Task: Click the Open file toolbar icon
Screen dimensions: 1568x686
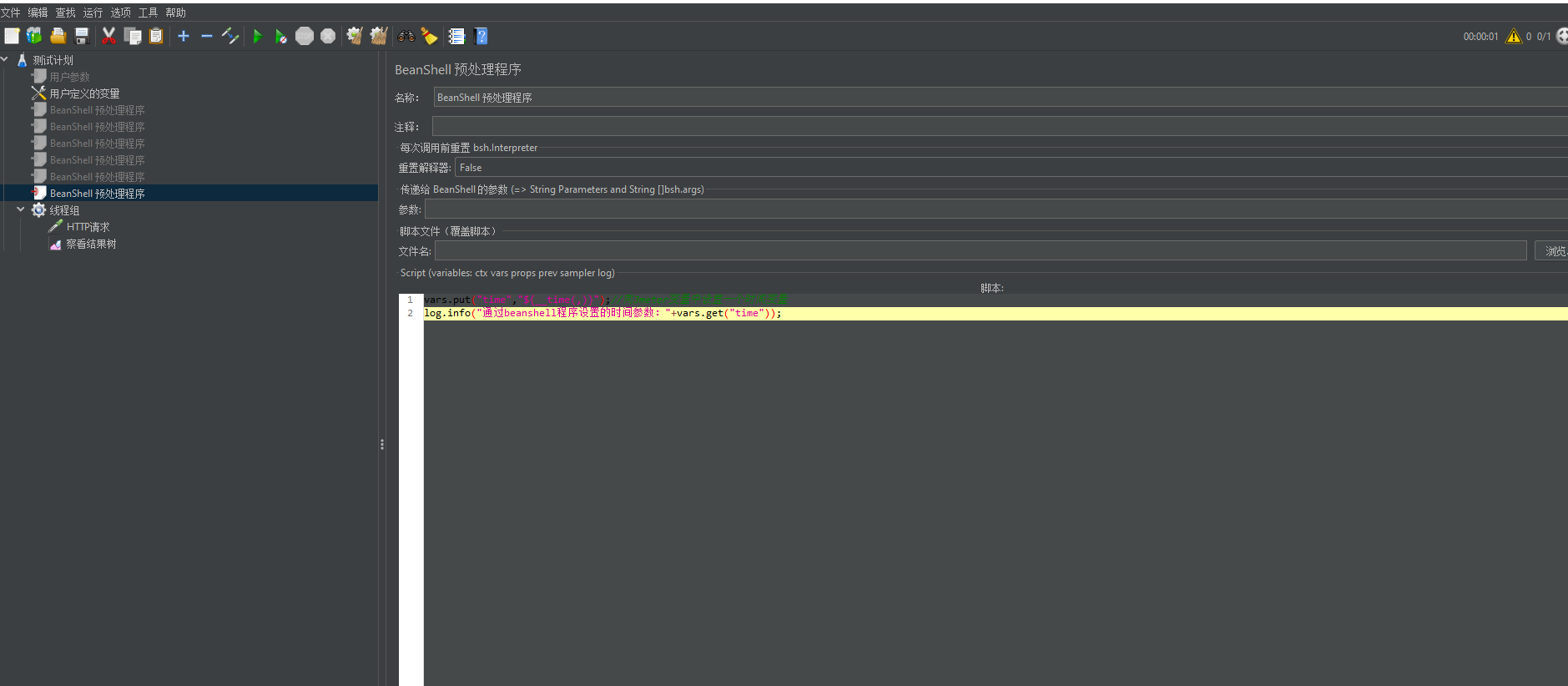Action: pos(58,36)
